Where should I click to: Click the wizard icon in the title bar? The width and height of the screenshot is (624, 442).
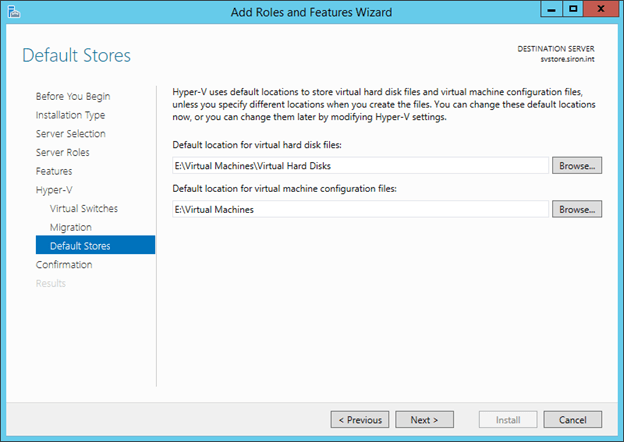[x=13, y=11]
